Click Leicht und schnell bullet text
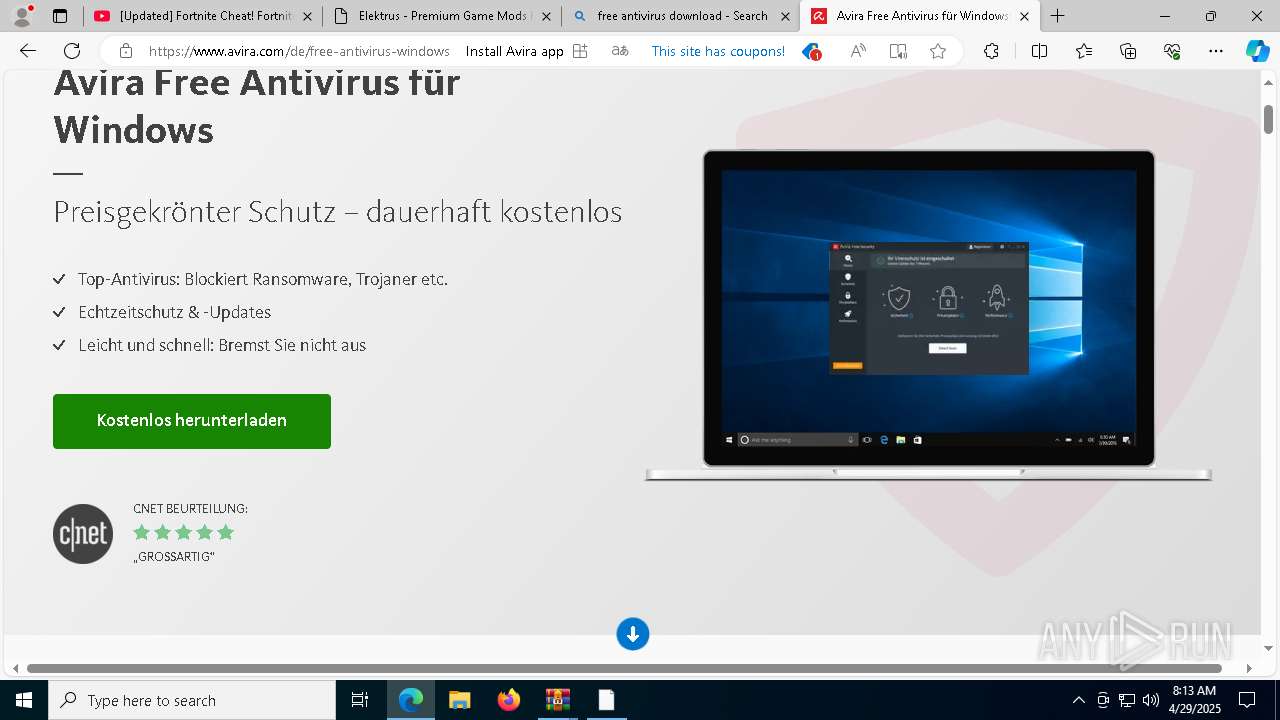The height and width of the screenshot is (720, 1280). tap(222, 345)
